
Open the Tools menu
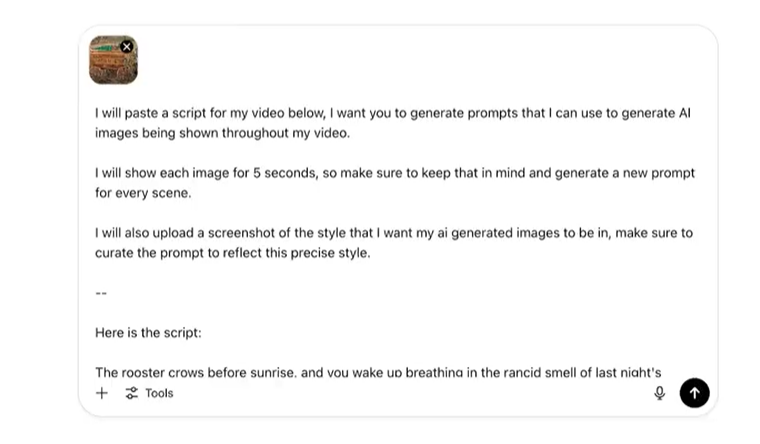tap(150, 393)
